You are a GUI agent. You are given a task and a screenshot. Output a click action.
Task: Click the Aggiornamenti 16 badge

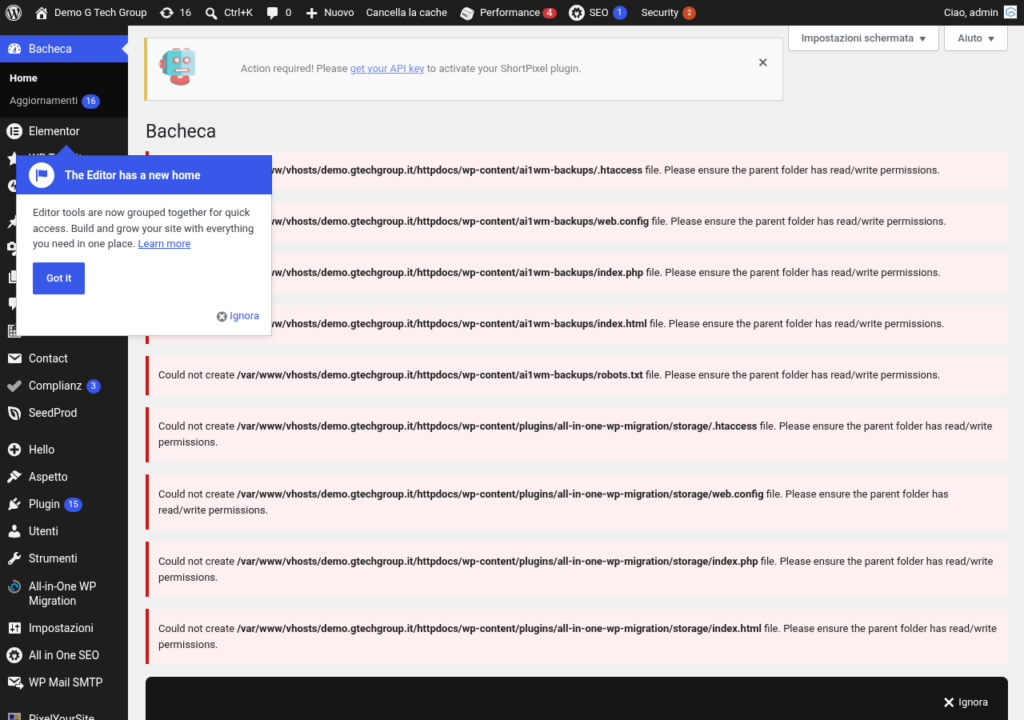click(x=91, y=101)
